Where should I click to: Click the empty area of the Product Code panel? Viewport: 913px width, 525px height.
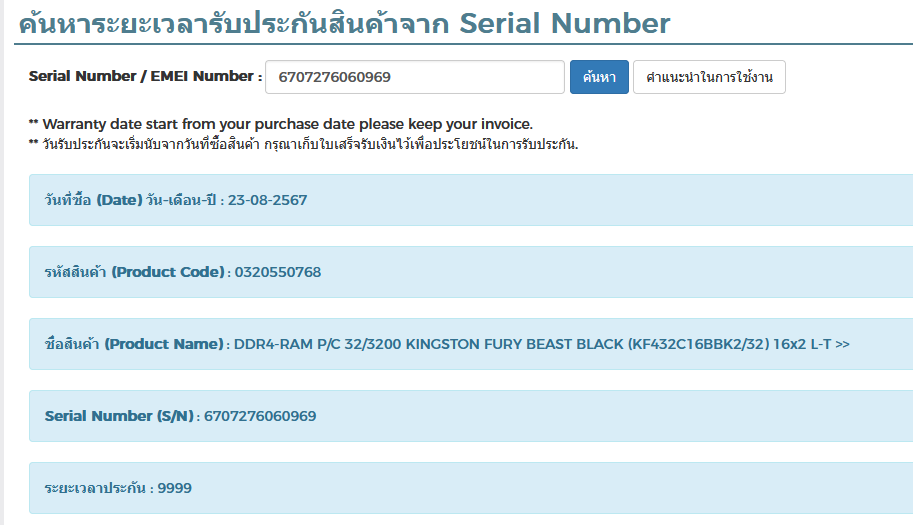click(x=620, y=272)
